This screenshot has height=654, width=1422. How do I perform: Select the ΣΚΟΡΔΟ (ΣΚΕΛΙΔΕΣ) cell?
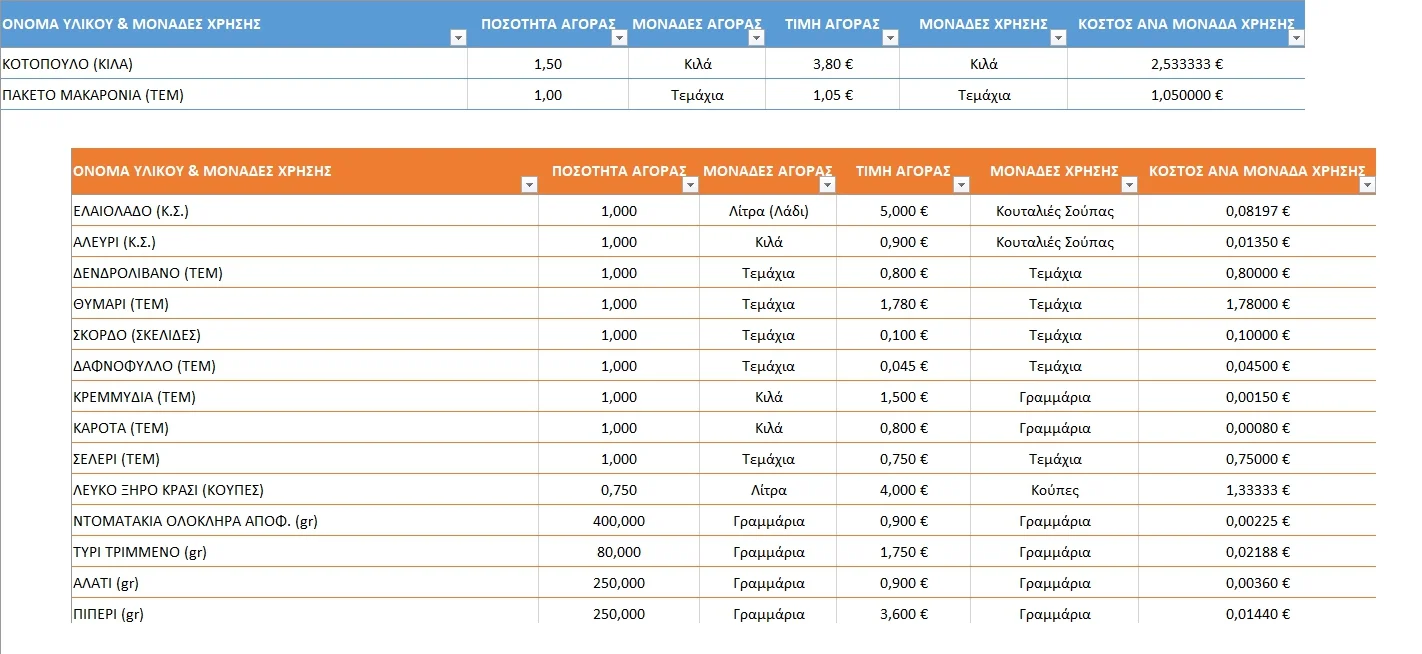(305, 335)
